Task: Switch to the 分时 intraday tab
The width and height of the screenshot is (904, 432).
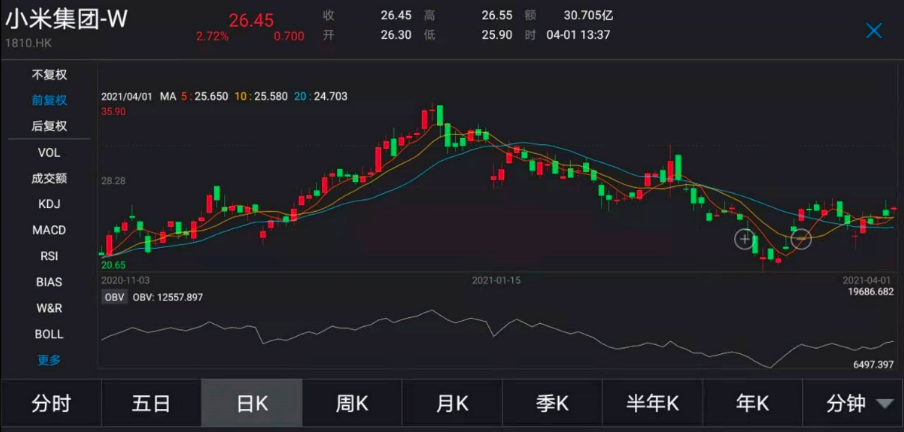Action: coord(51,404)
